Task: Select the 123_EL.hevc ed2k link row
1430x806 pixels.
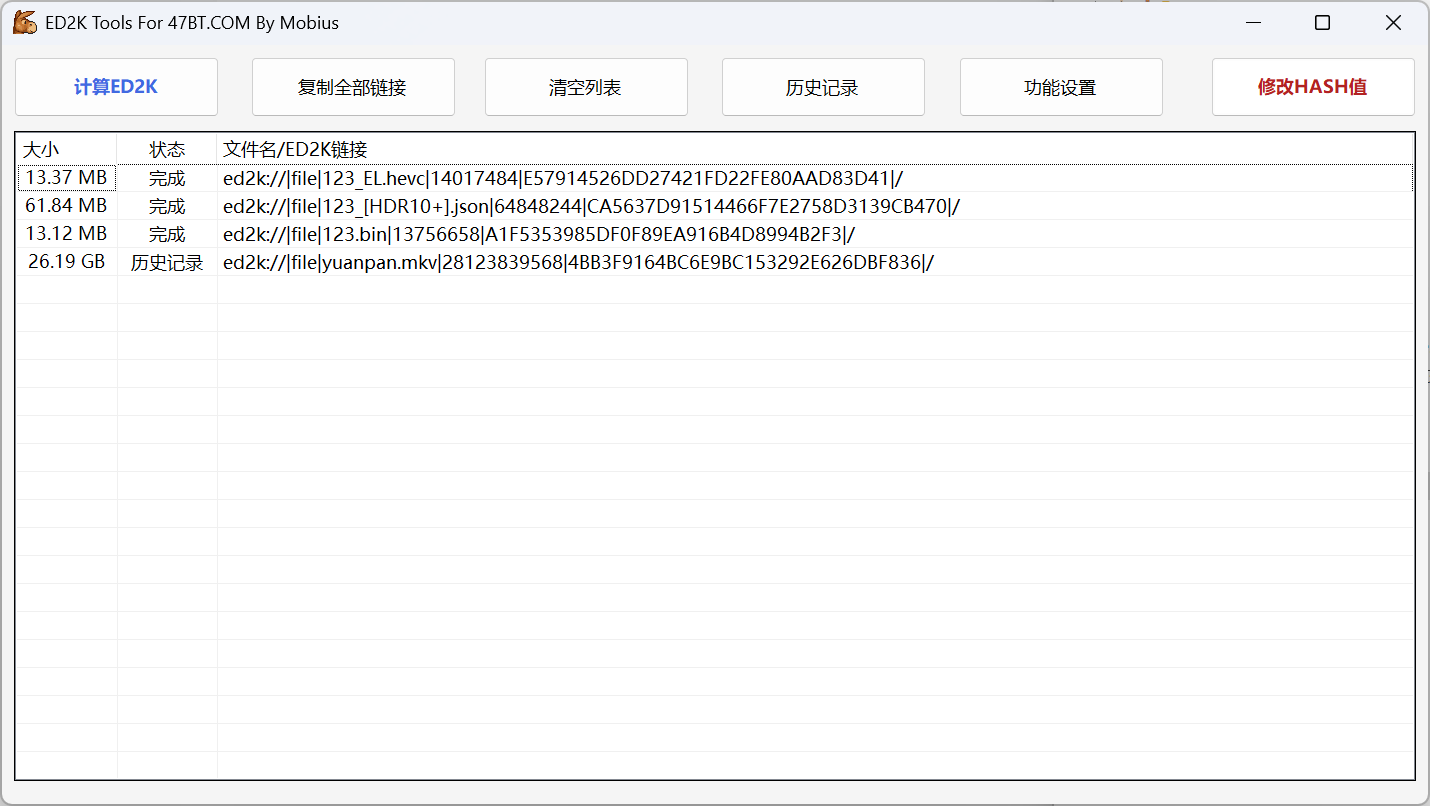Action: [x=562, y=179]
